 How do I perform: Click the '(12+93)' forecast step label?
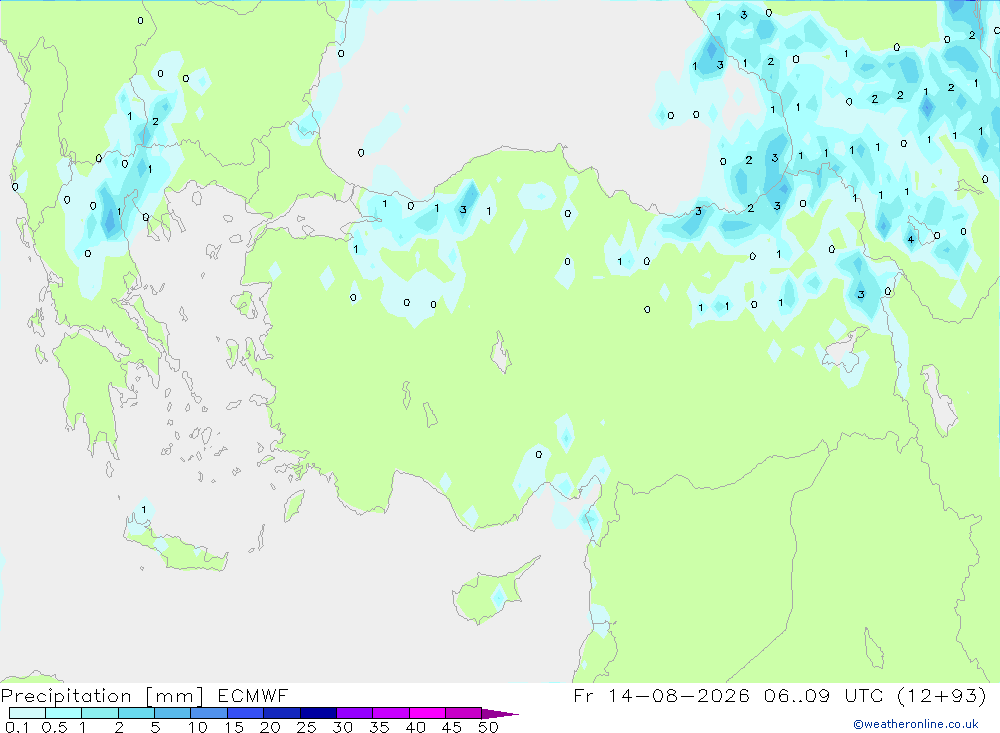942,695
